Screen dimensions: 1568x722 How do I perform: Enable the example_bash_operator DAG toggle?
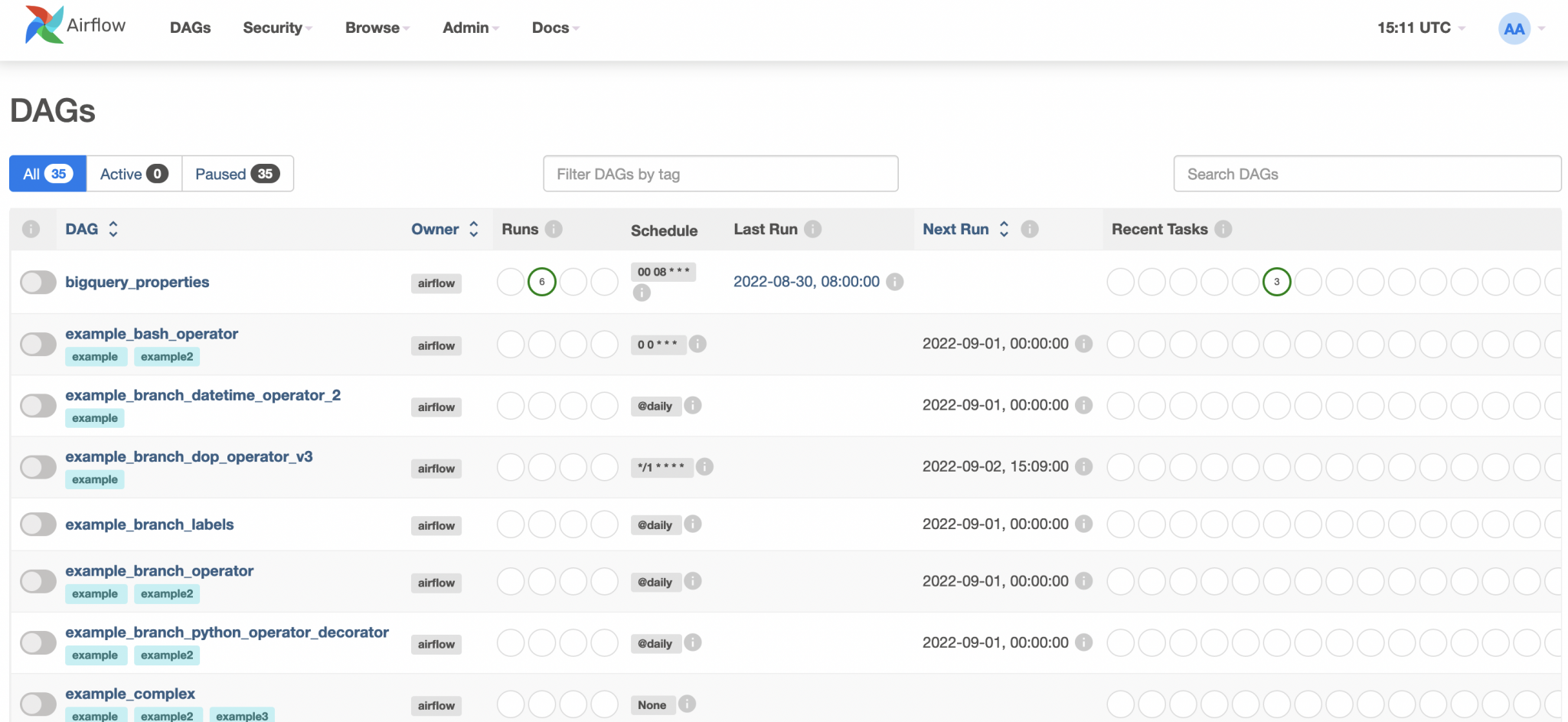tap(38, 344)
